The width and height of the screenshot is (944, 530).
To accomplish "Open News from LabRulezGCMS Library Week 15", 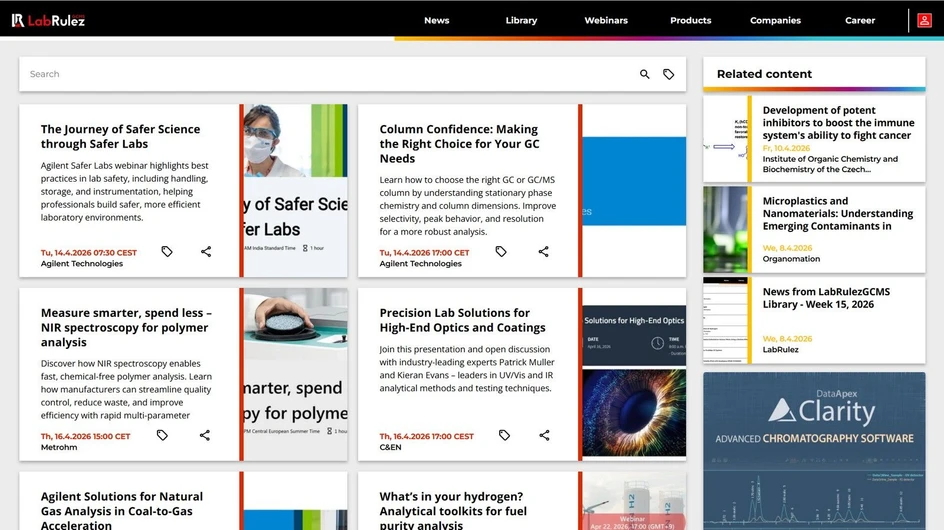I will tap(826, 298).
